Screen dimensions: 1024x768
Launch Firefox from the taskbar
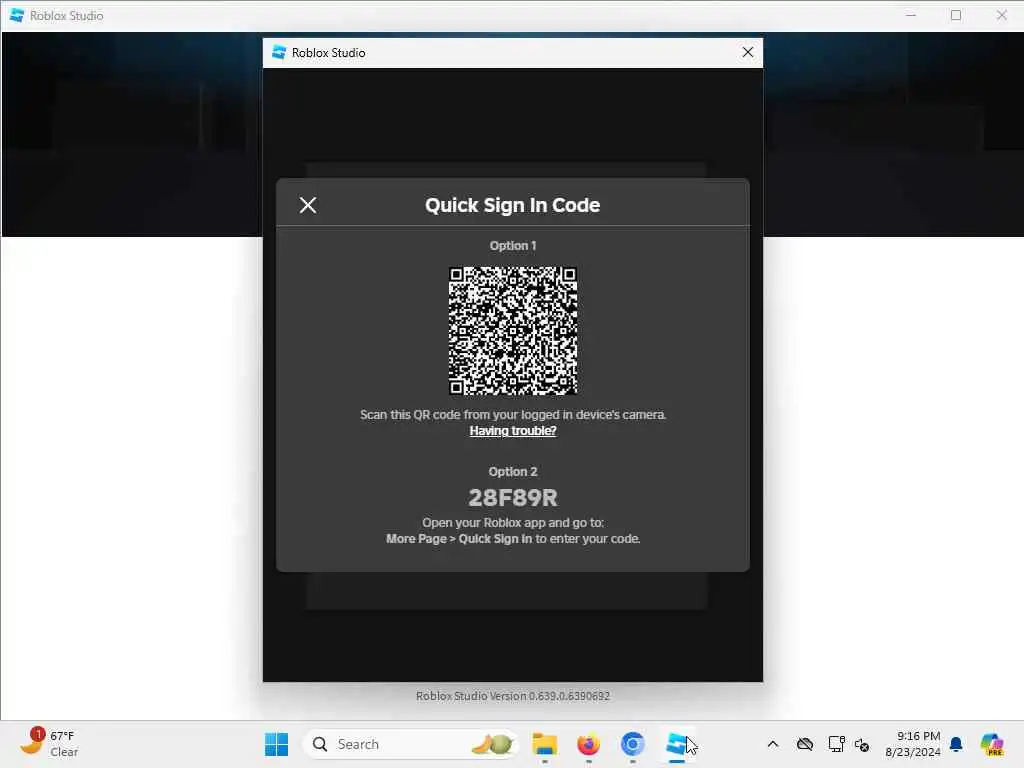click(588, 744)
